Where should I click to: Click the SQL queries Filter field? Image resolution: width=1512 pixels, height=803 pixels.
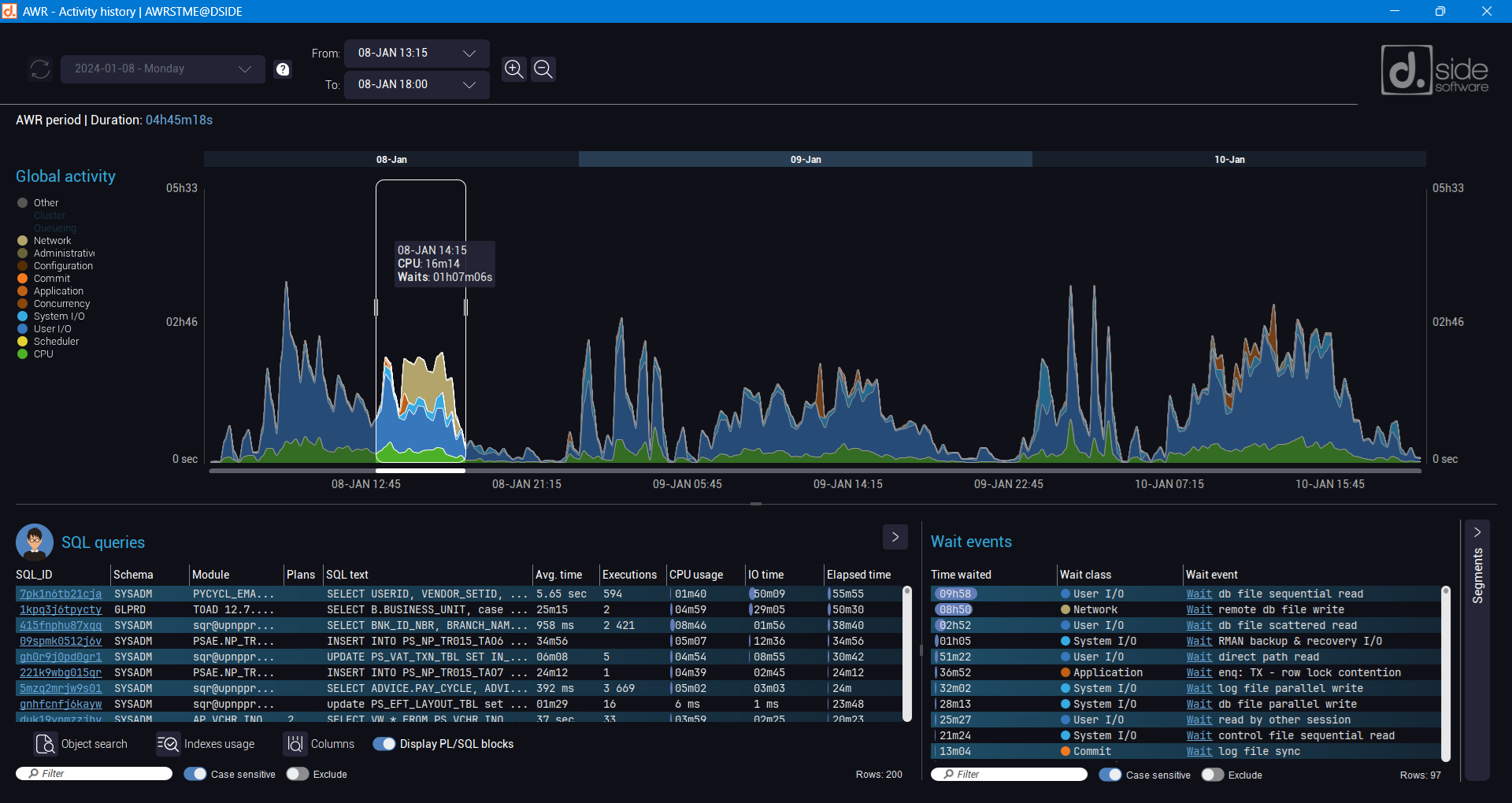click(94, 774)
